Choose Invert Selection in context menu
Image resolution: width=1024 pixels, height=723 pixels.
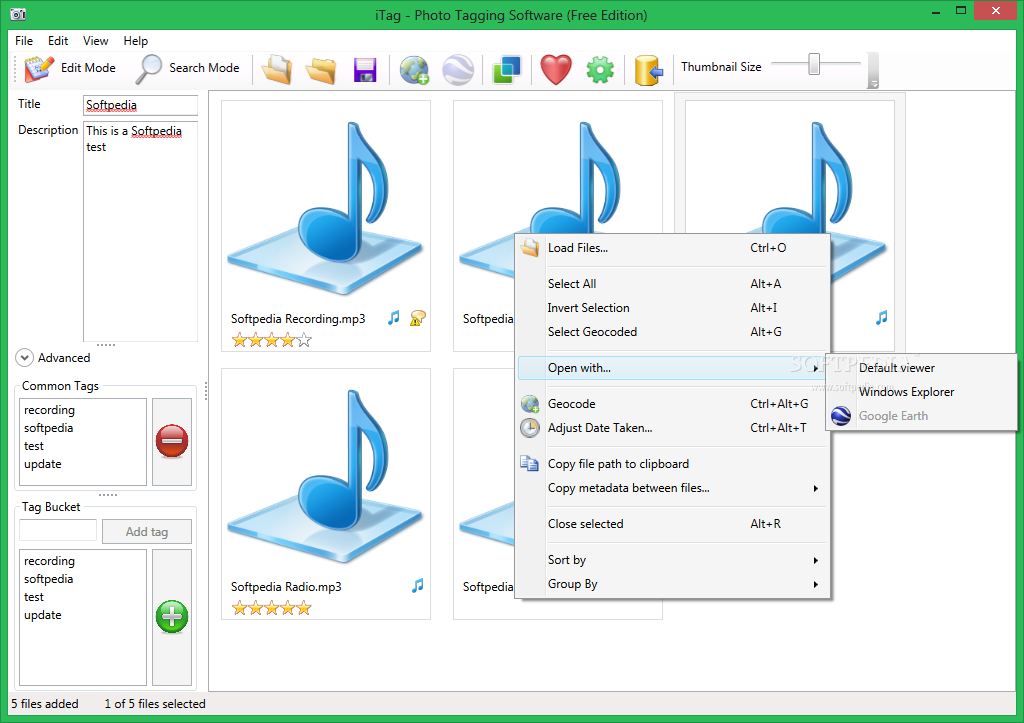673,308
